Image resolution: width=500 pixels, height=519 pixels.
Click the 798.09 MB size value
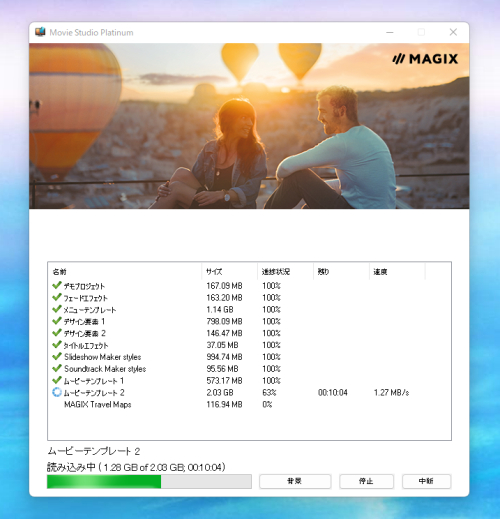click(x=224, y=321)
